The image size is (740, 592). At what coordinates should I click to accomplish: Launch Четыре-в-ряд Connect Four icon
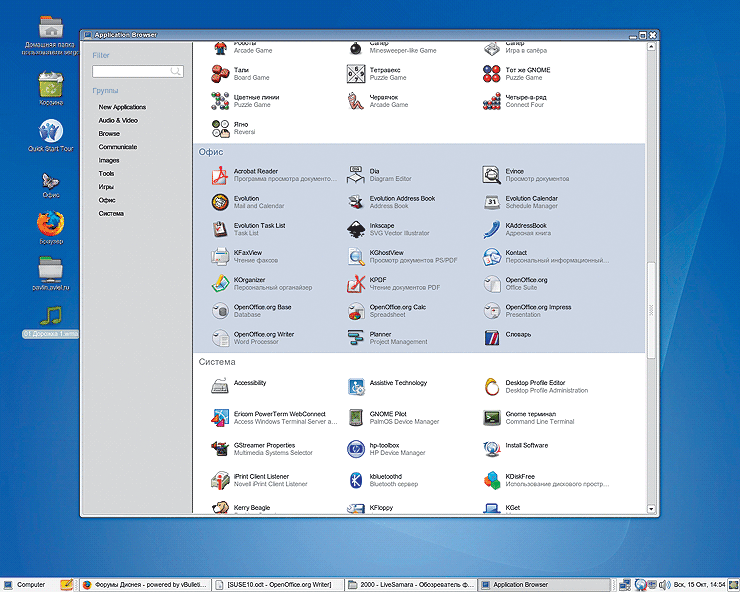(x=491, y=101)
